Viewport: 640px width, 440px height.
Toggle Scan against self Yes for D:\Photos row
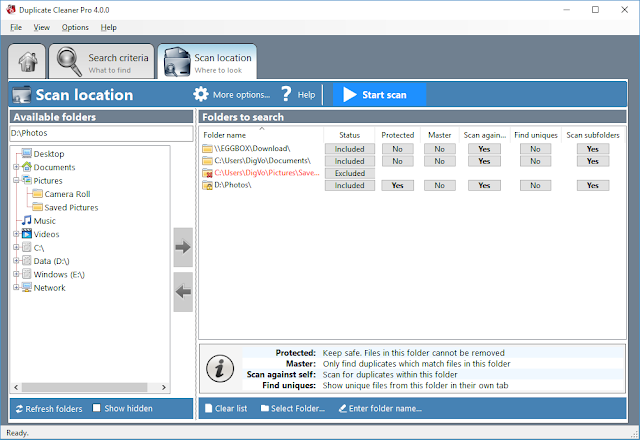[x=484, y=185]
